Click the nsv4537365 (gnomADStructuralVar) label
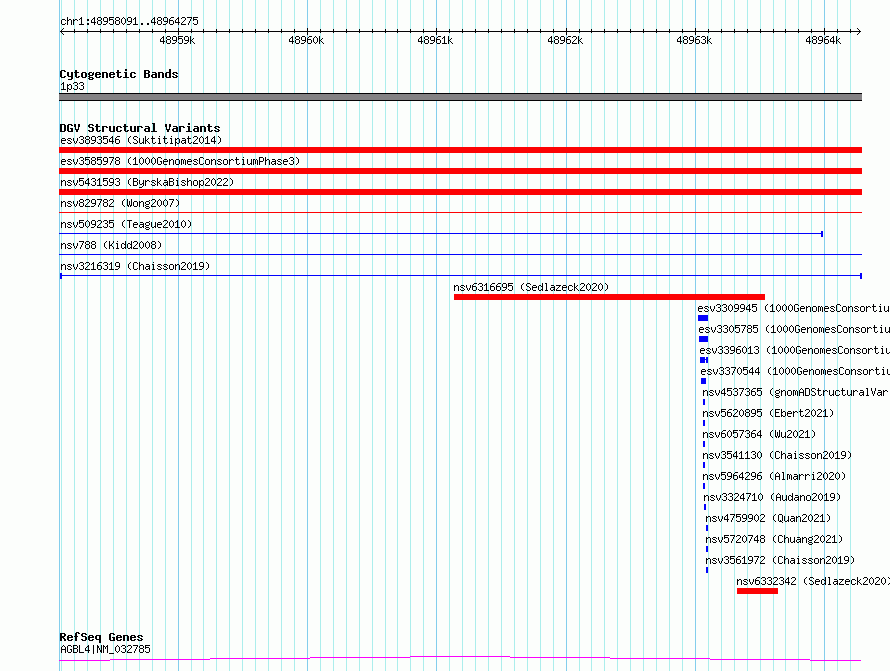Viewport: 890px width, 671px height. coord(795,392)
